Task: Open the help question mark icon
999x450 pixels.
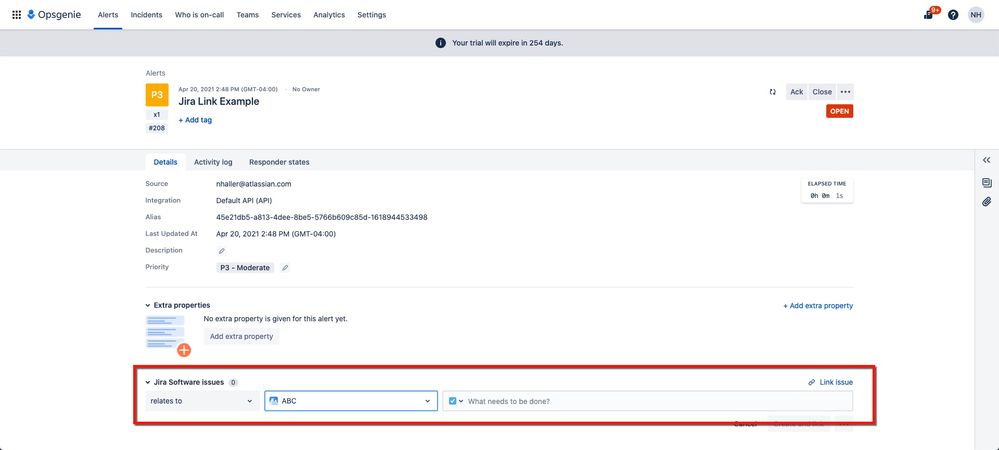Action: point(953,15)
